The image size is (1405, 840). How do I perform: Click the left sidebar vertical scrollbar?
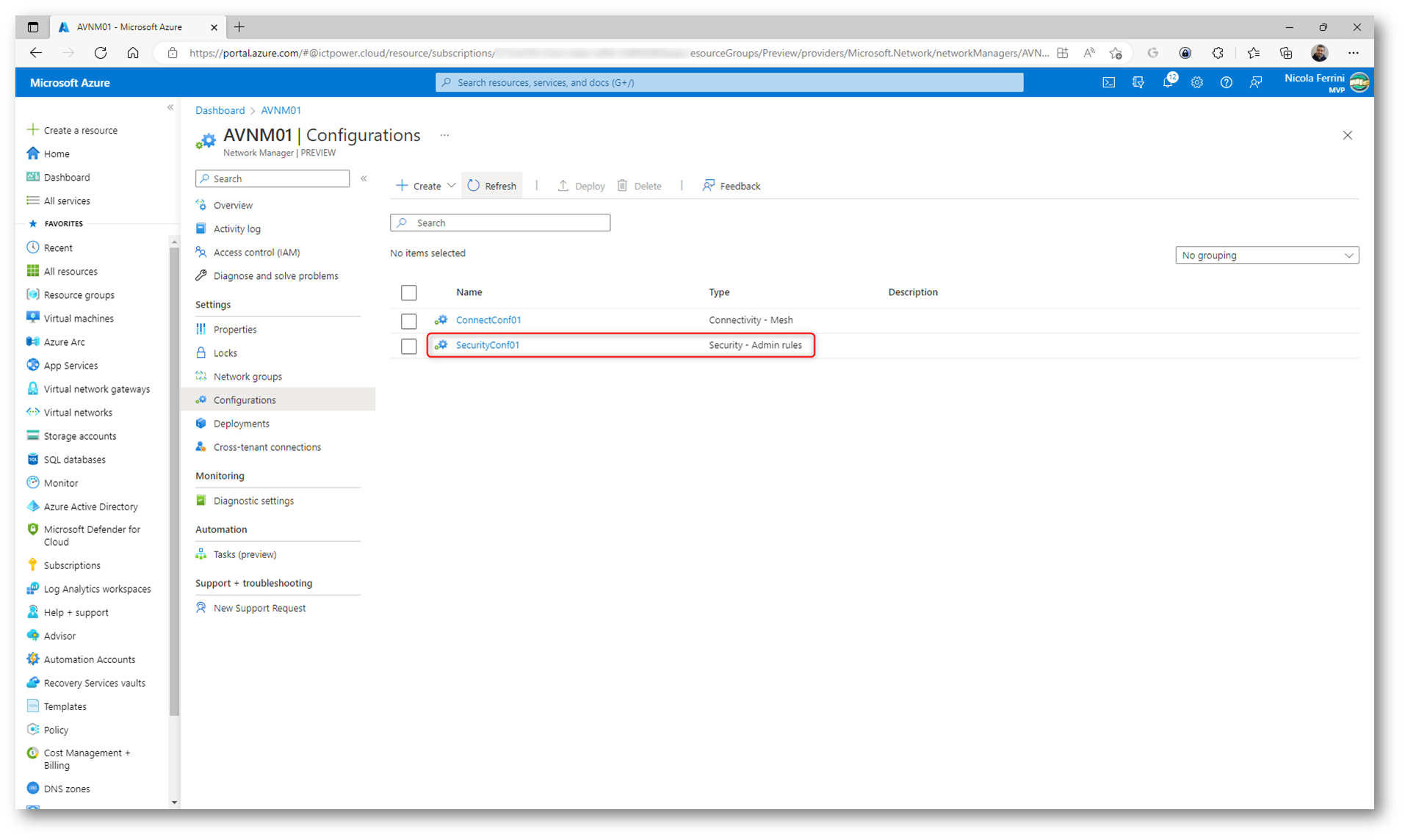pos(174,477)
